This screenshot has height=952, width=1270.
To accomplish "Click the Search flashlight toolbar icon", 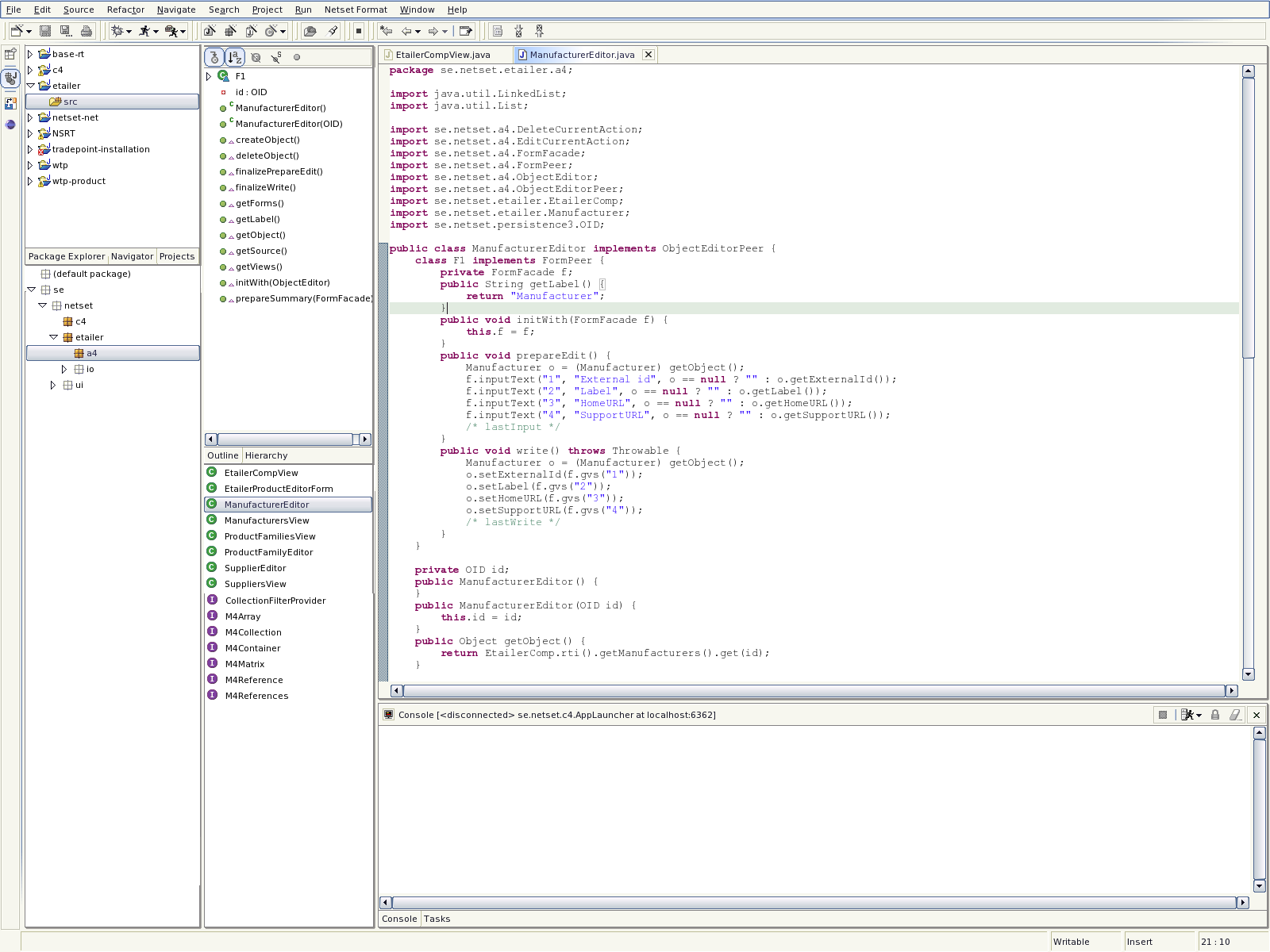I will (333, 31).
